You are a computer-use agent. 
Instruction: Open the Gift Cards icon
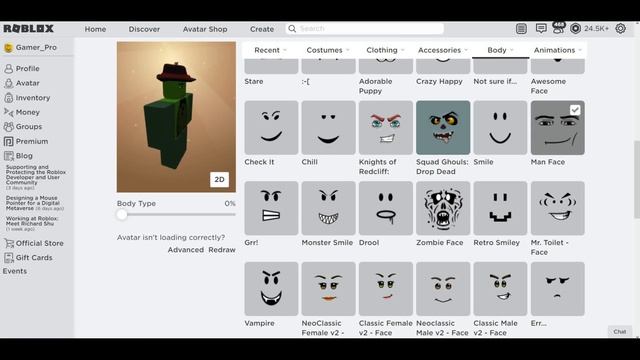8,258
